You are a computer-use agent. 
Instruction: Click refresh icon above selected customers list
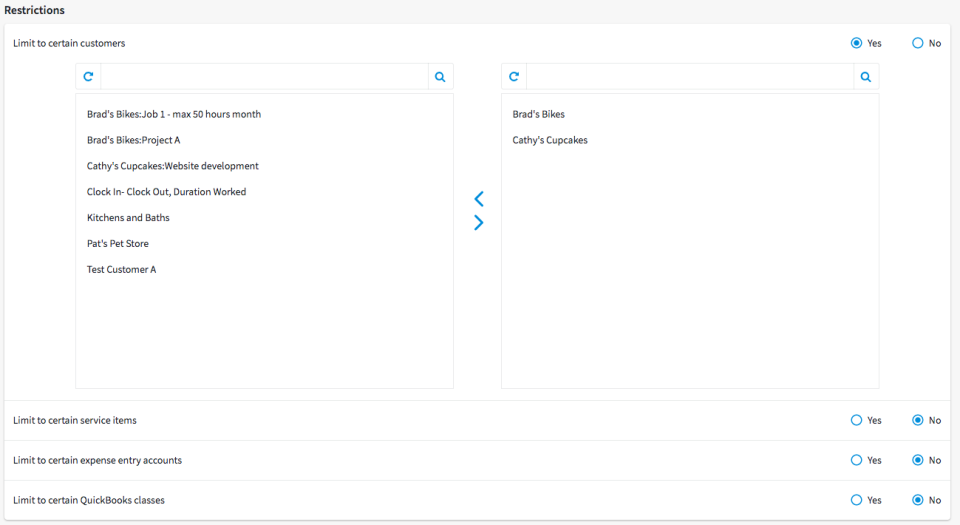click(x=514, y=76)
